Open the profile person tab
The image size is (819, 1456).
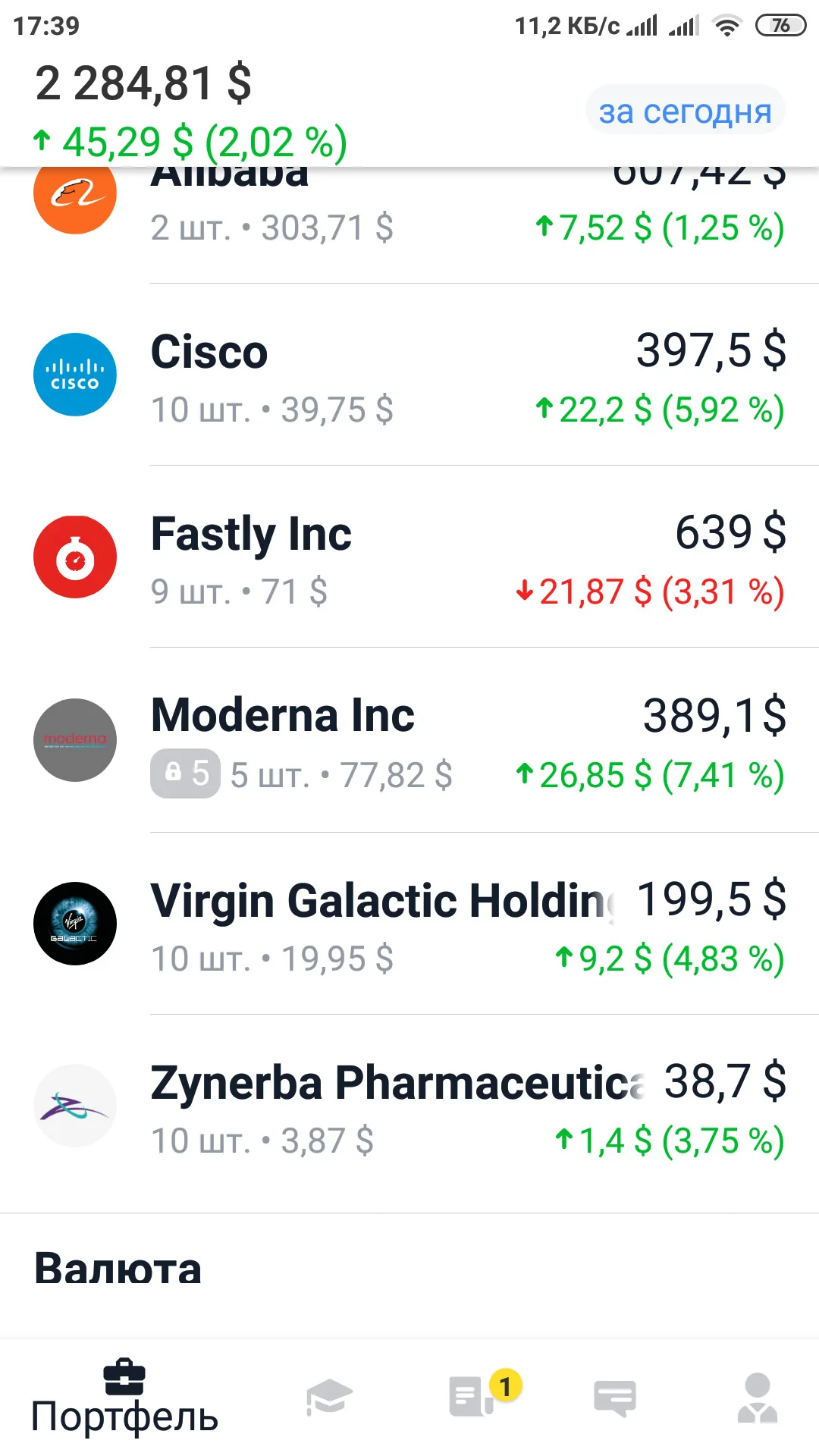tap(758, 1398)
